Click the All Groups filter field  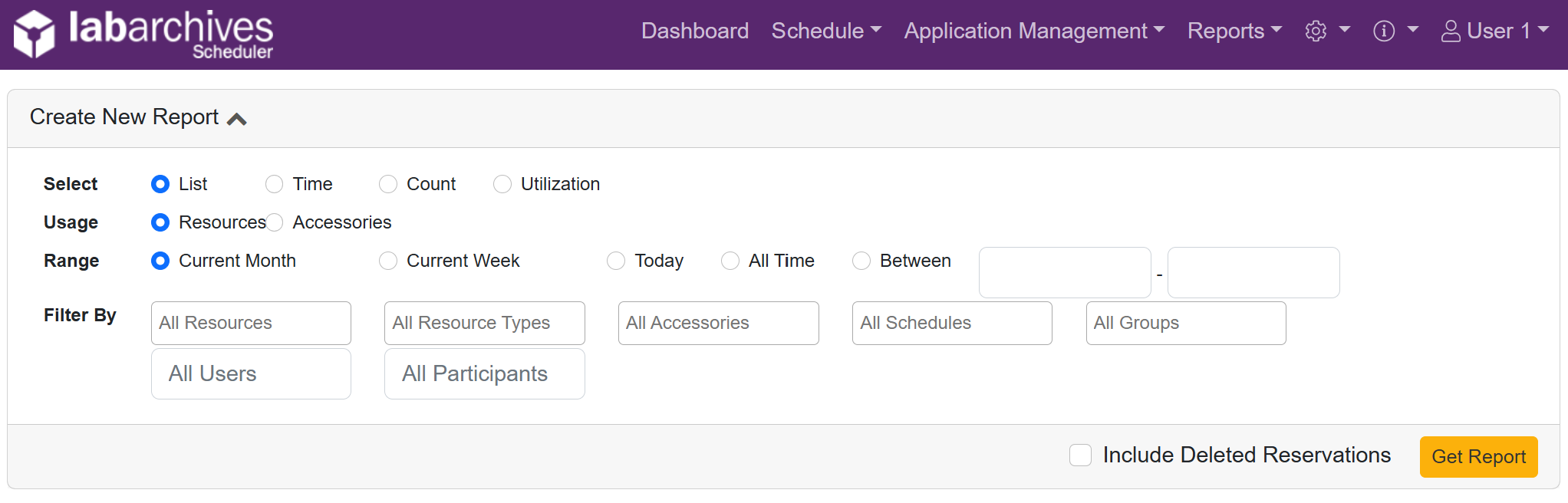tap(1185, 323)
